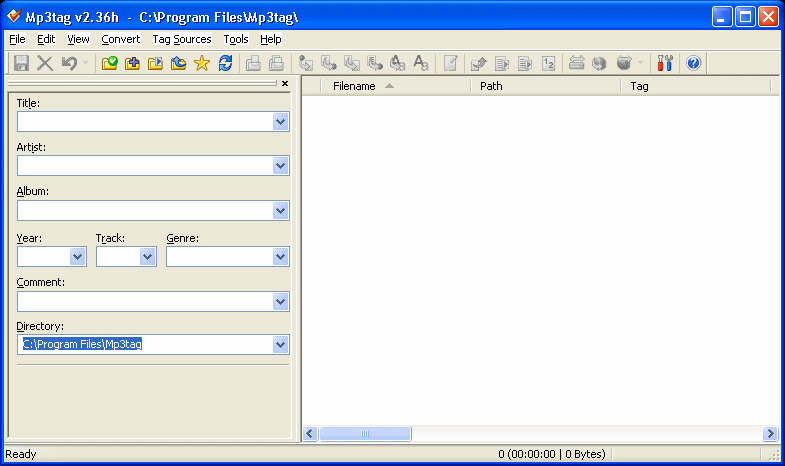Open the File menu
This screenshot has width=785, height=466.
(18, 39)
